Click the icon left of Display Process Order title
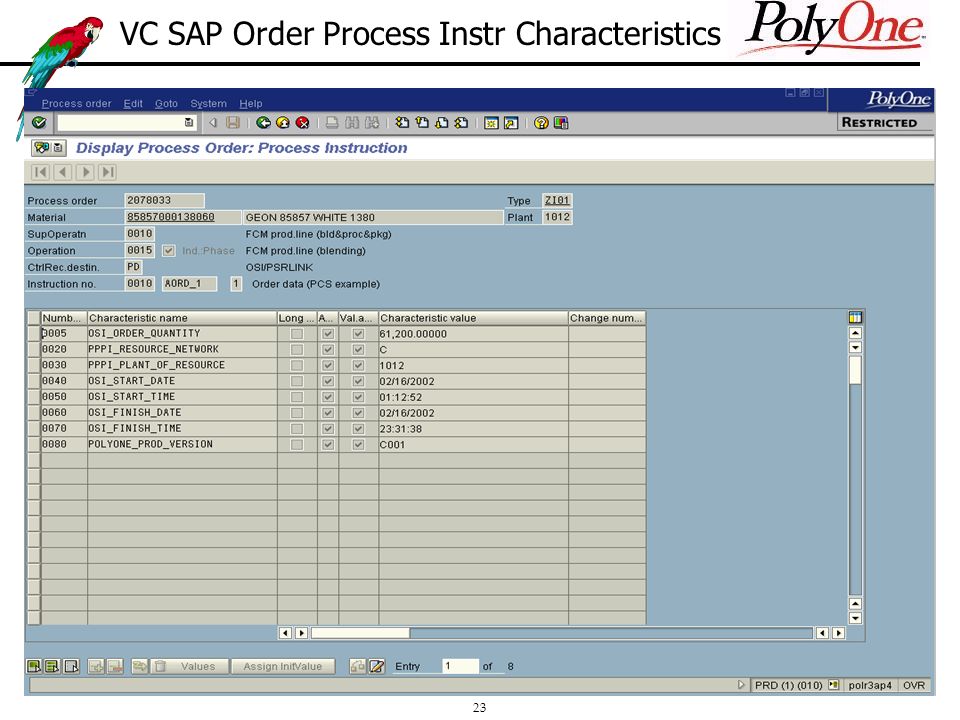Image resolution: width=960 pixels, height=720 pixels. (x=41, y=148)
